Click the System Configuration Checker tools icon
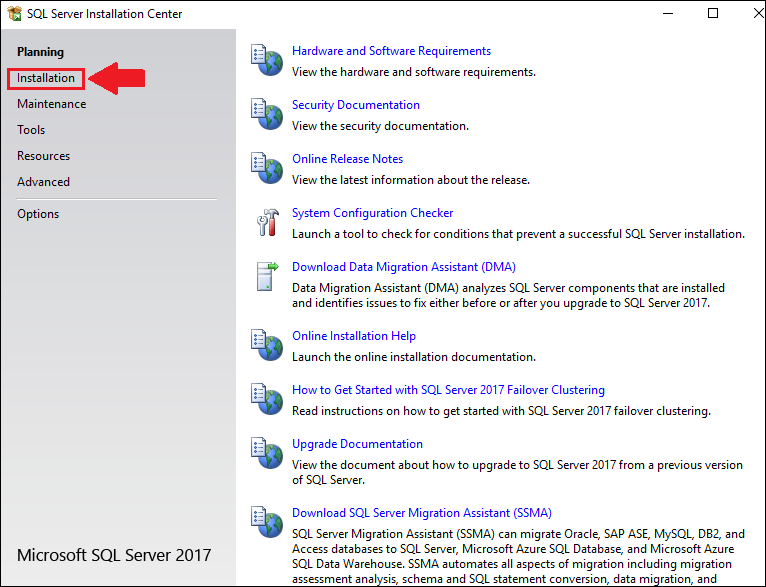Image resolution: width=766 pixels, height=587 pixels. (268, 222)
